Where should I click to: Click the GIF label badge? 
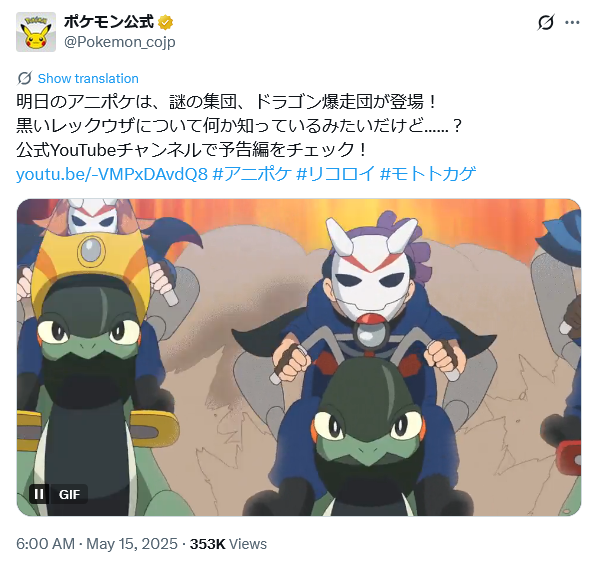(69, 494)
